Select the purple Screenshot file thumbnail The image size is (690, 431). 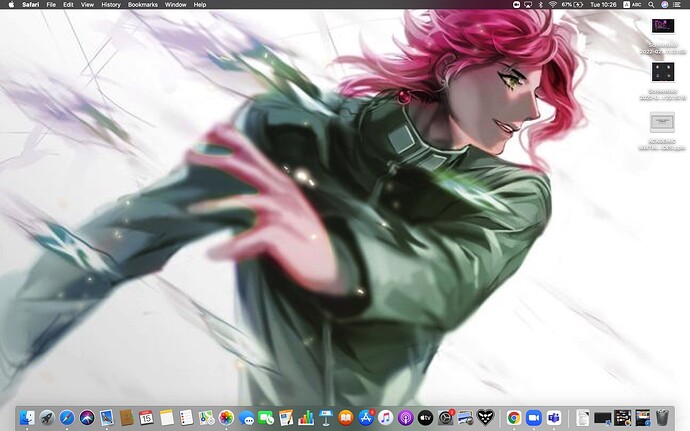pos(663,26)
